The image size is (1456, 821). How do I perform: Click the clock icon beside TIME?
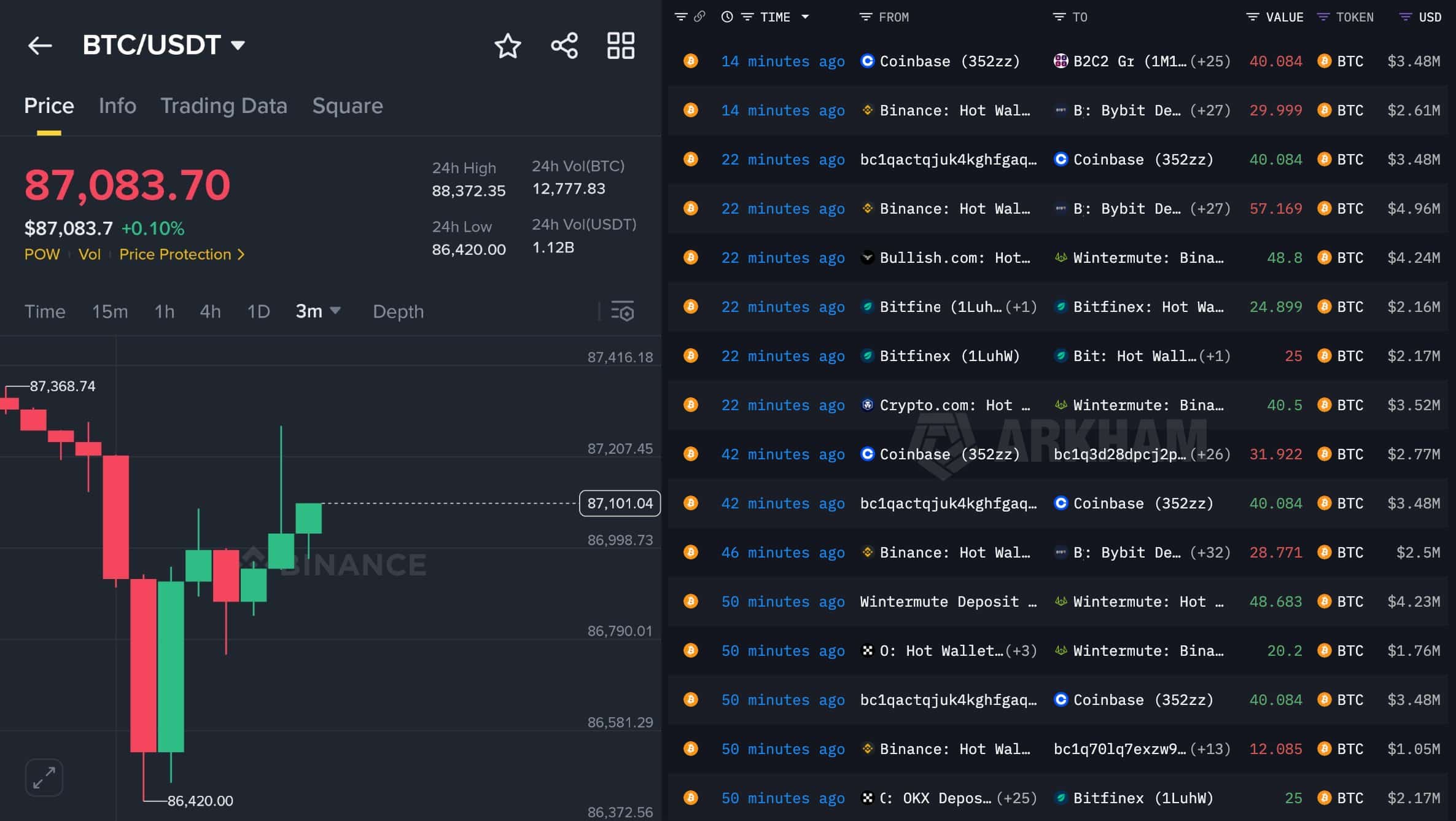[x=727, y=17]
